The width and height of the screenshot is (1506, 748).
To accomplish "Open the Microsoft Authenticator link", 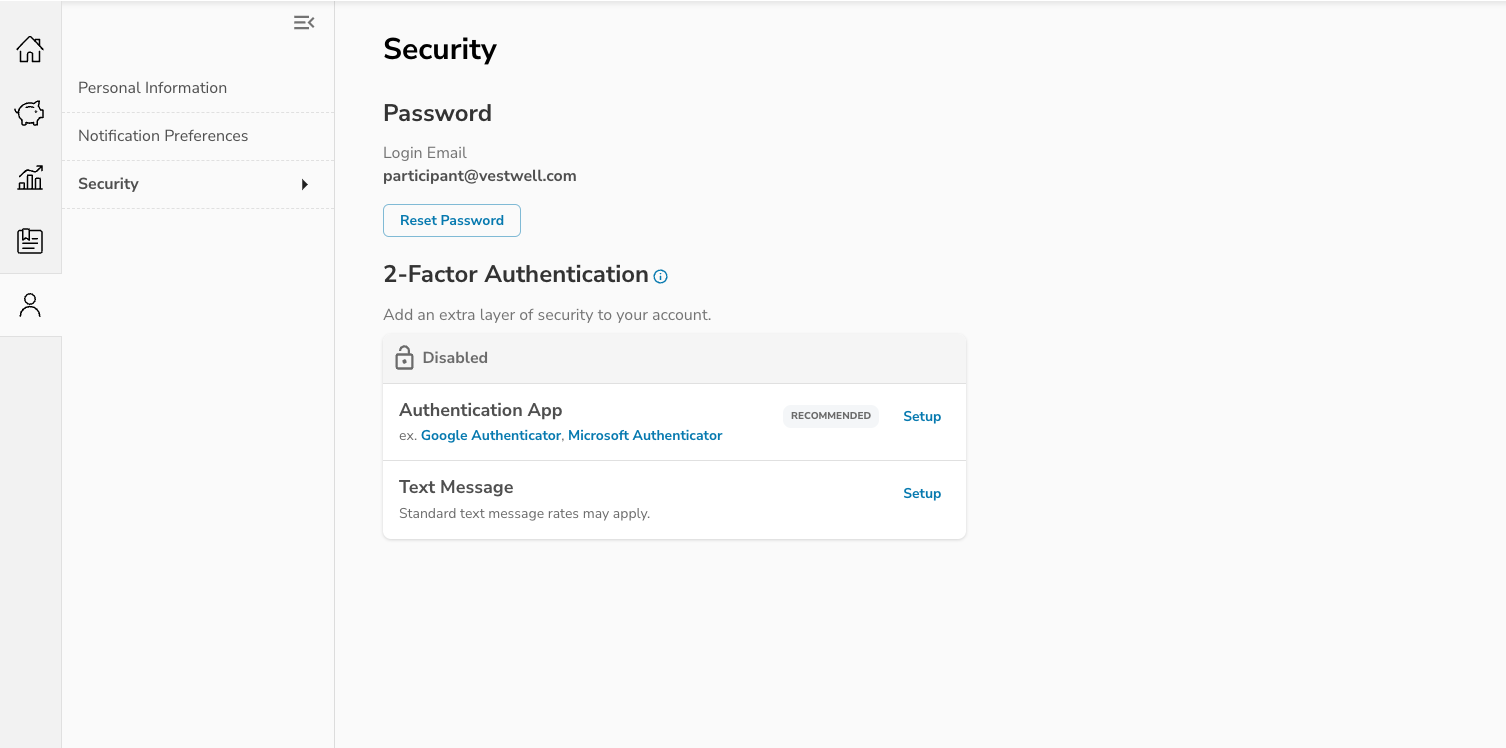I will 645,436.
